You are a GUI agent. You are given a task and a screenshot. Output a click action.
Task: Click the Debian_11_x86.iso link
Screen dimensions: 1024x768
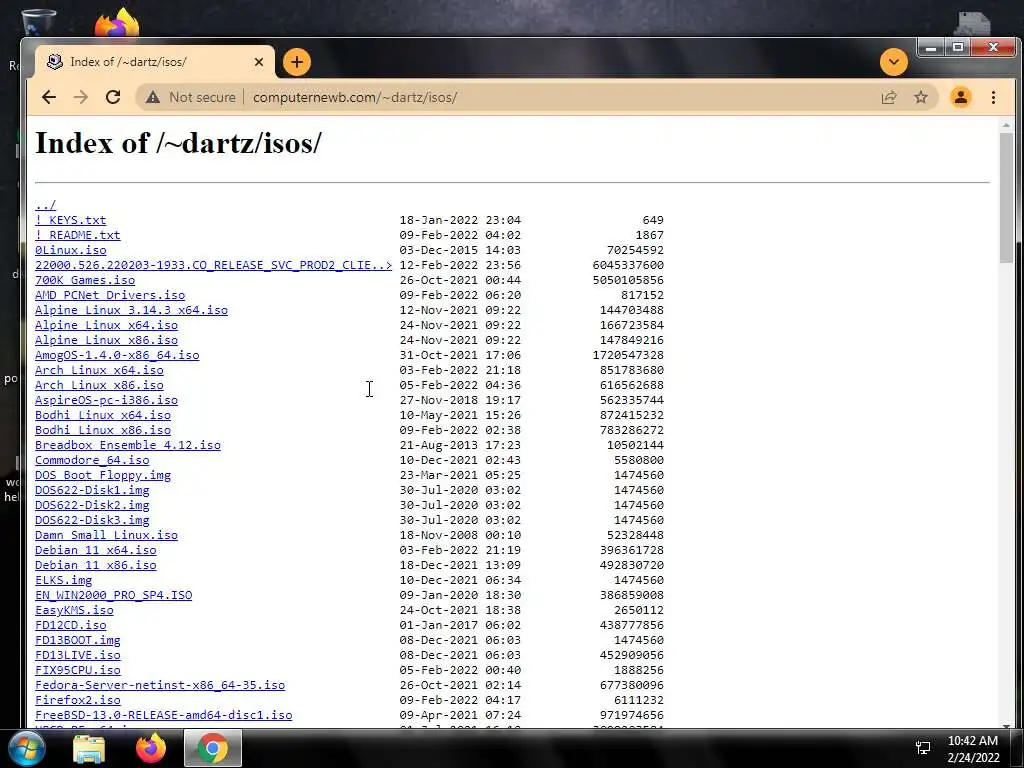click(96, 566)
